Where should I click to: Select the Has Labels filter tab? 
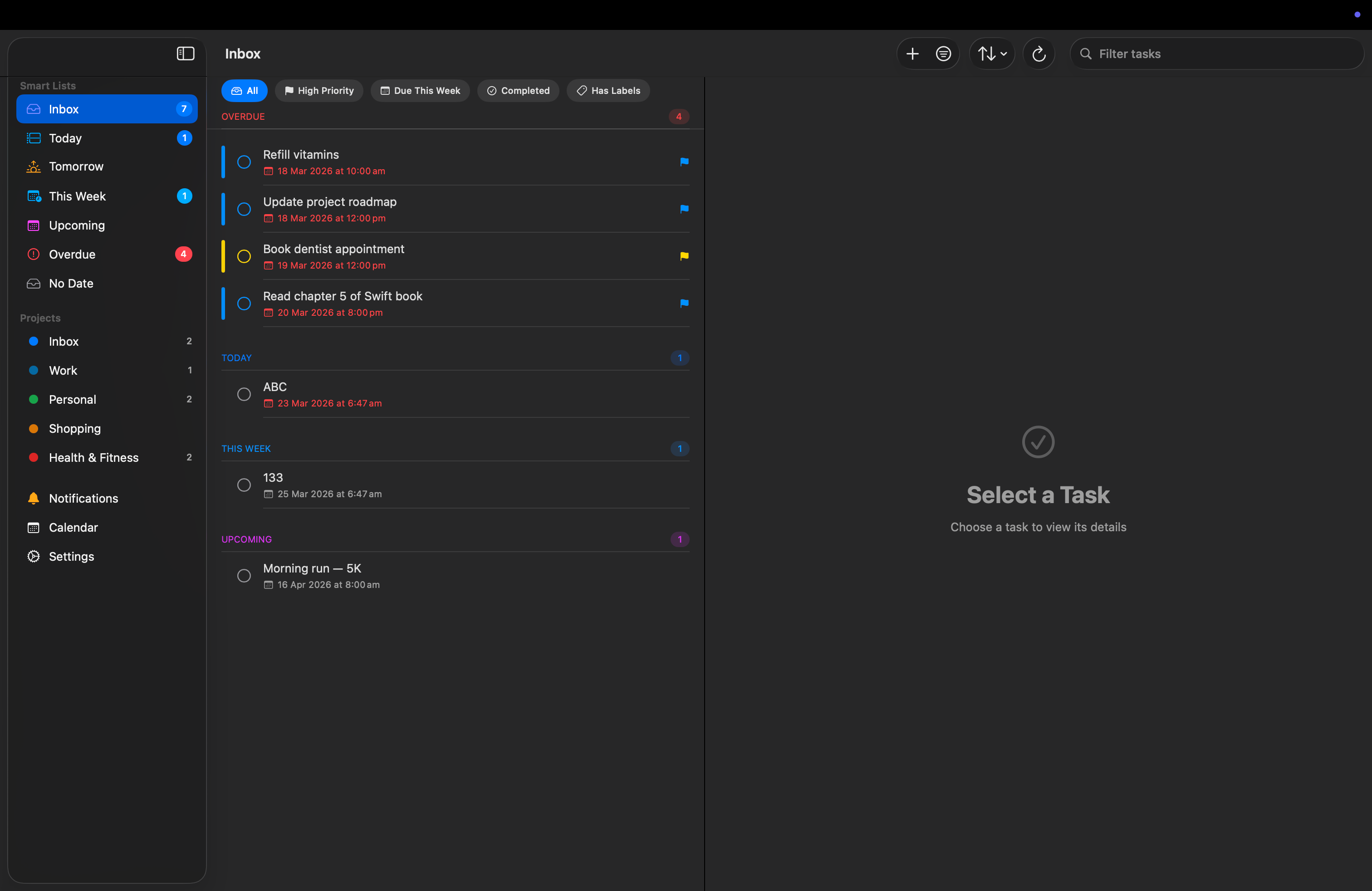click(x=608, y=90)
